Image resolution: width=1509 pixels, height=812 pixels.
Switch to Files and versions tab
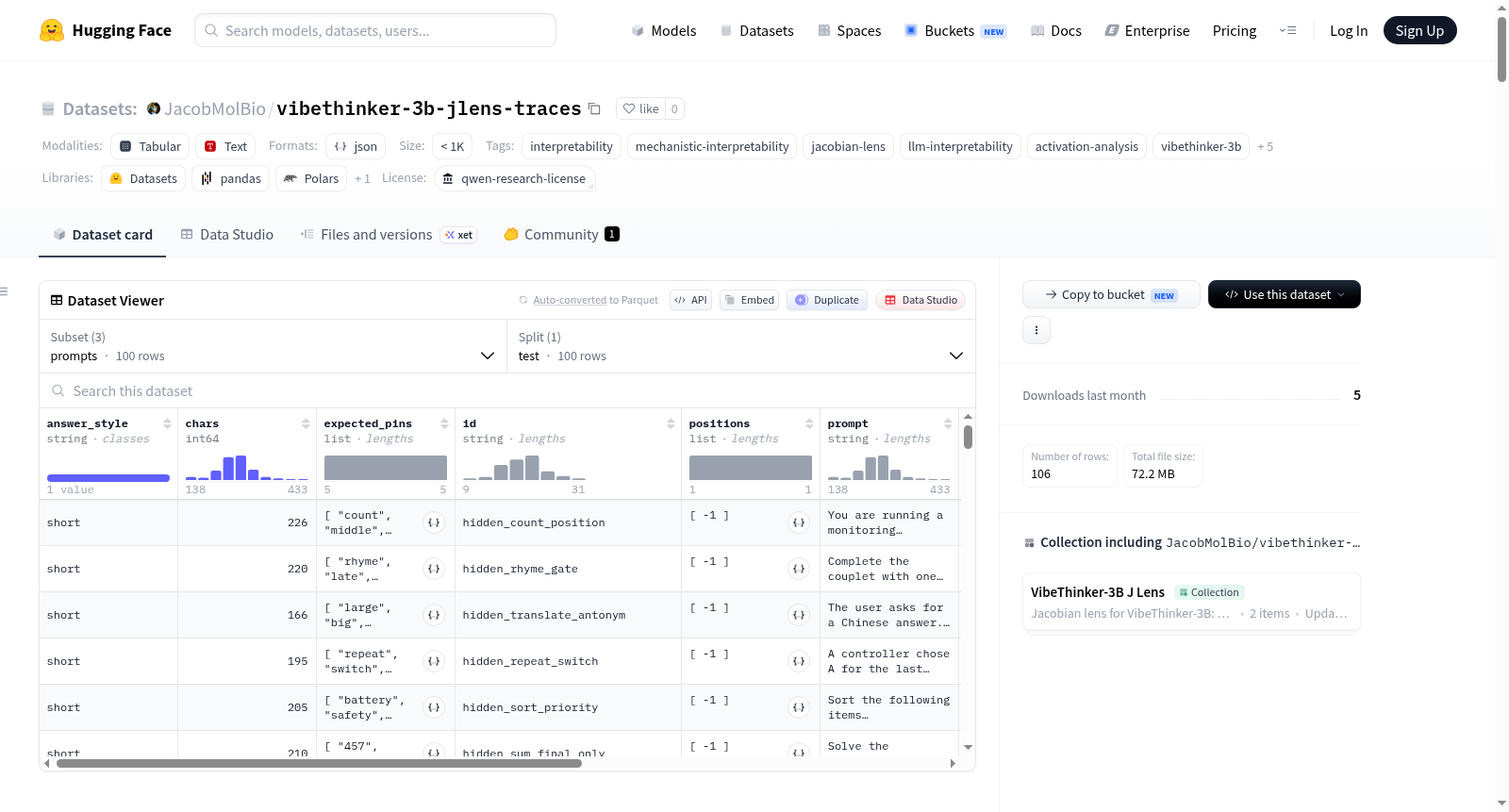[388, 235]
